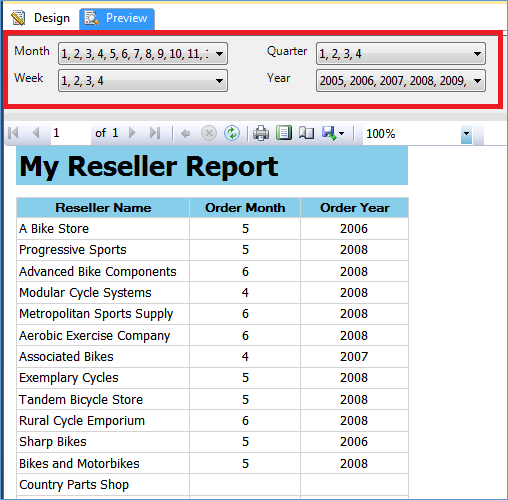Select the Preview tab
Screen dimensions: 508x500
point(117,18)
